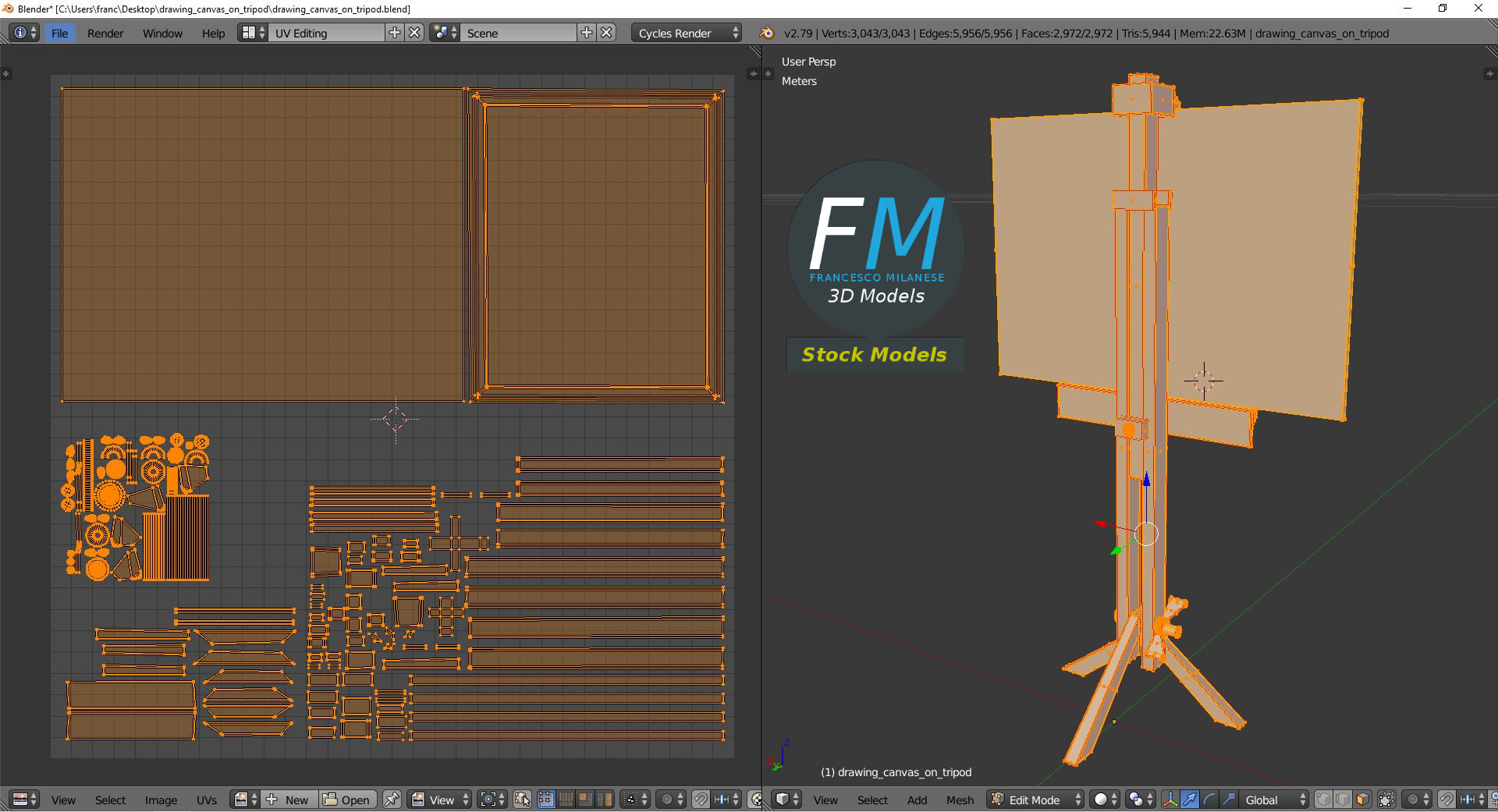Browse screen layouts icon beside UV Editing
Image resolution: width=1498 pixels, height=812 pixels.
click(252, 33)
